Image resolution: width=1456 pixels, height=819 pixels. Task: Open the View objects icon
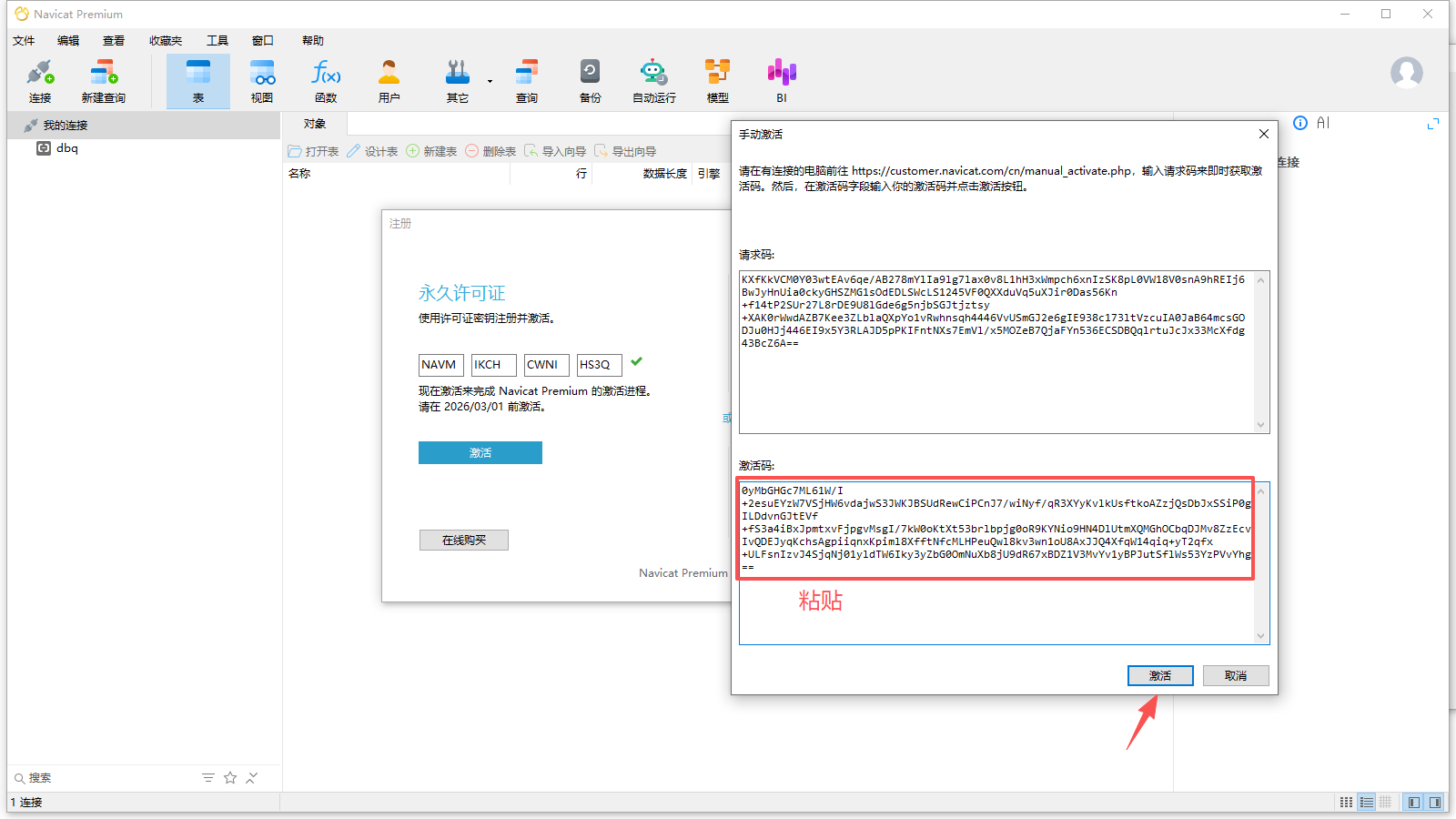[262, 81]
